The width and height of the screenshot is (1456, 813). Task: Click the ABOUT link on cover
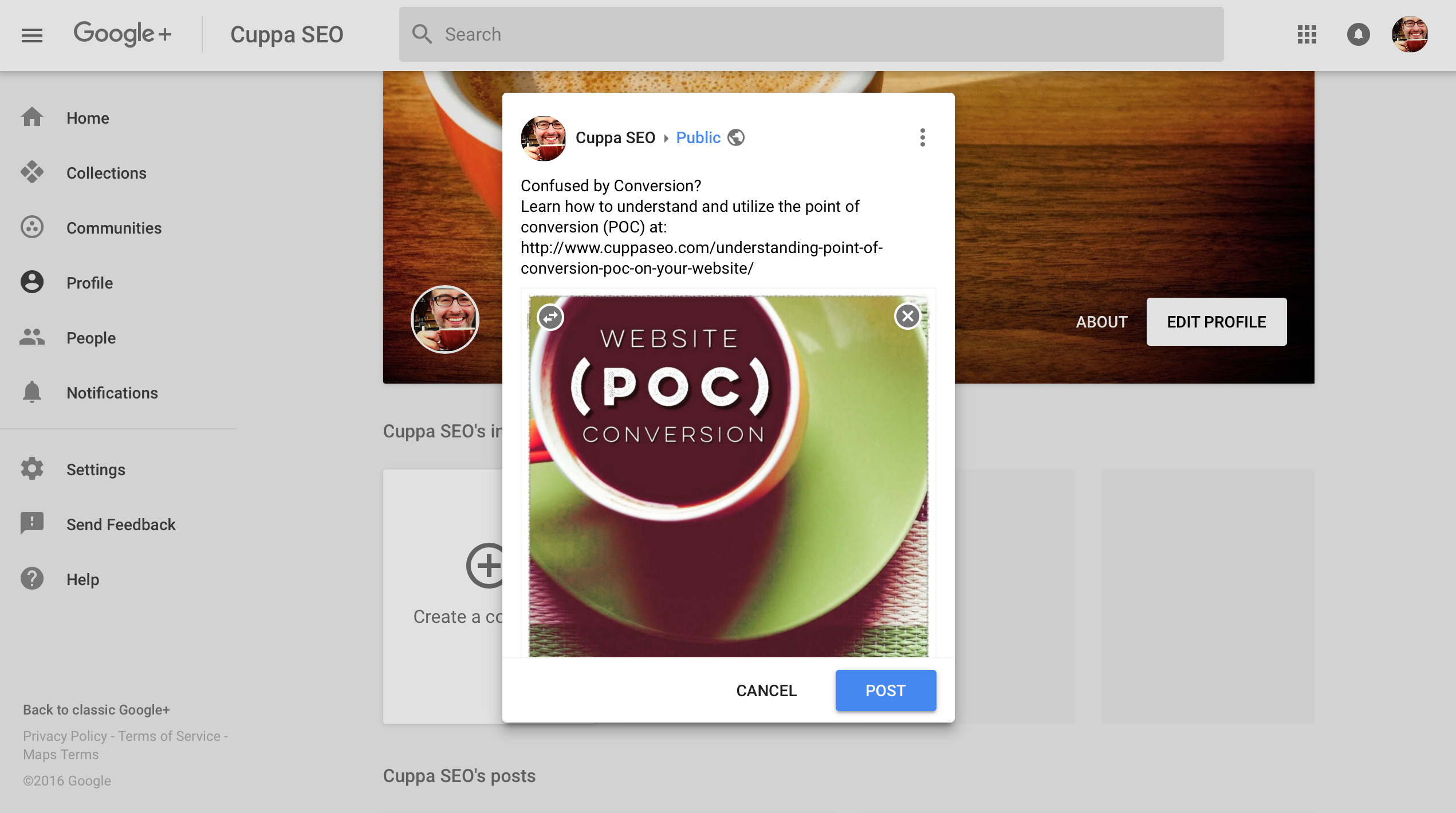tap(1101, 322)
